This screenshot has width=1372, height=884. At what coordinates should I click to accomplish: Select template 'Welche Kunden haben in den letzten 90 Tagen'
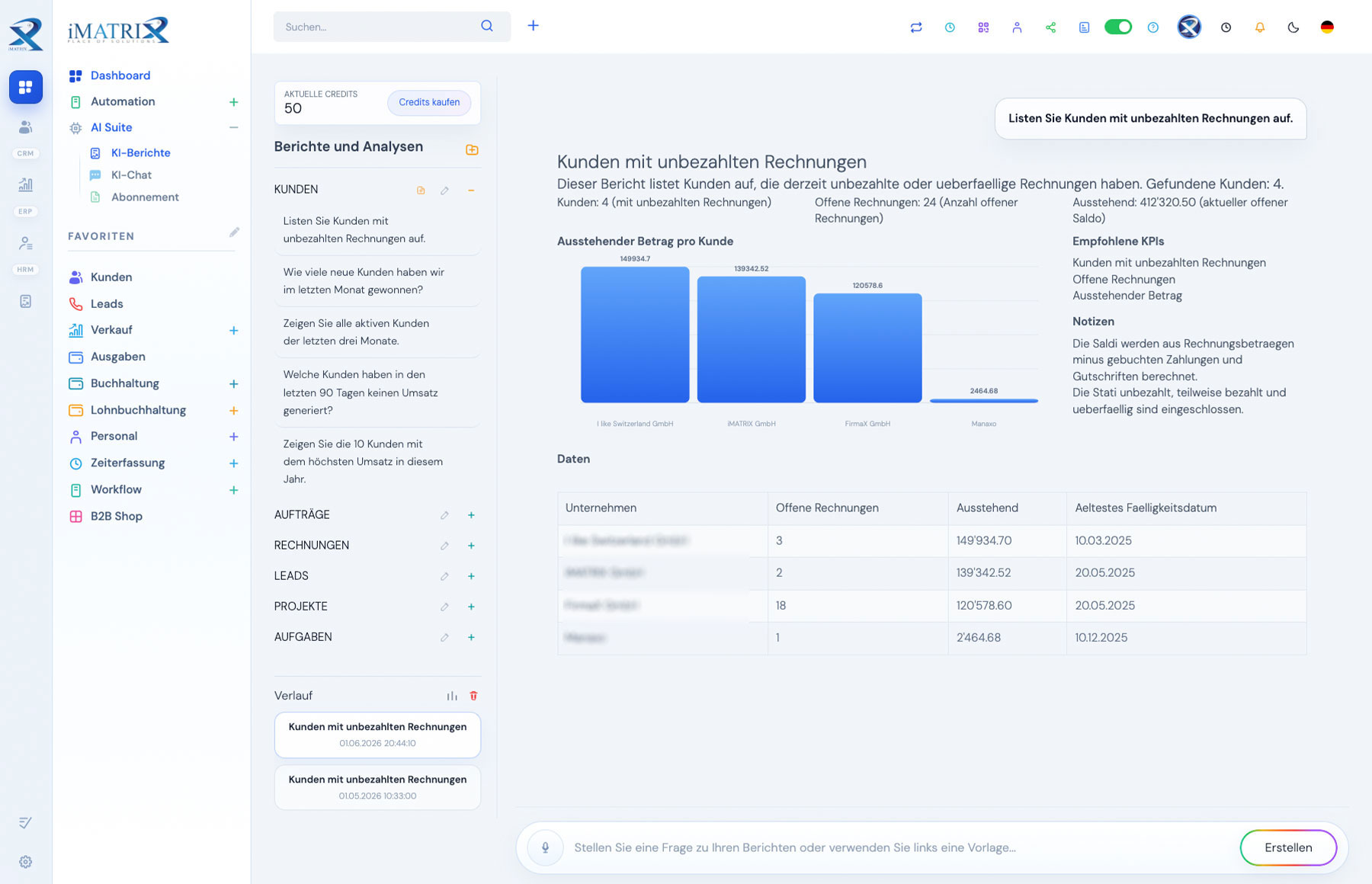click(377, 392)
